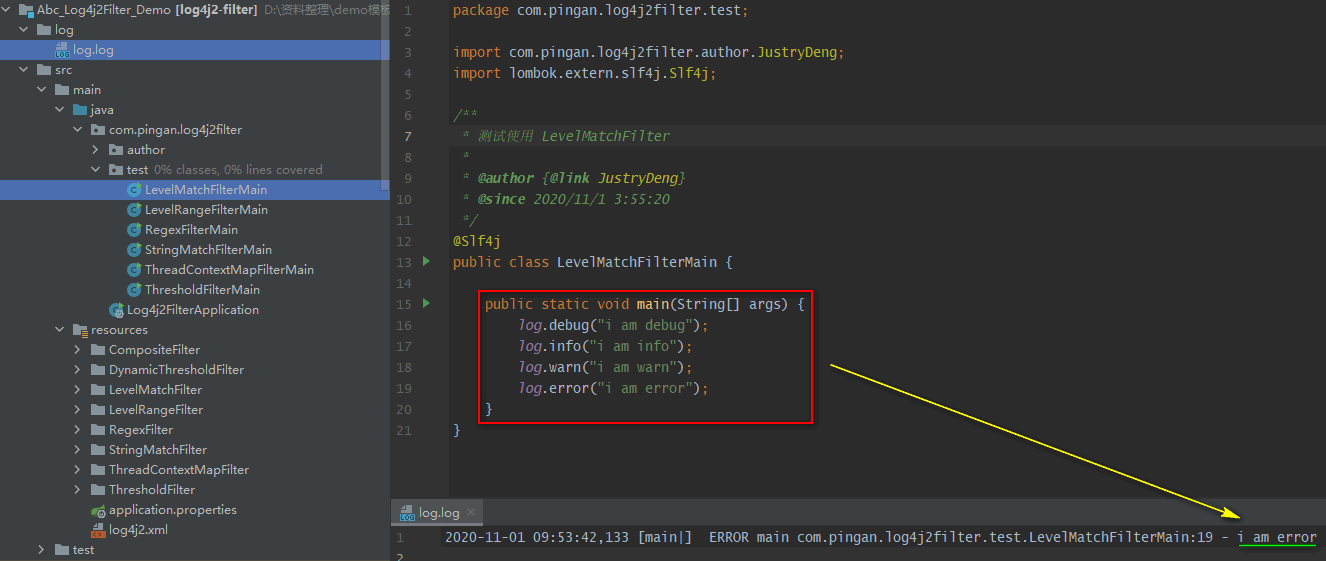Click the project tree vertical scrollbar
The height and width of the screenshot is (561, 1326).
pyautogui.click(x=386, y=95)
